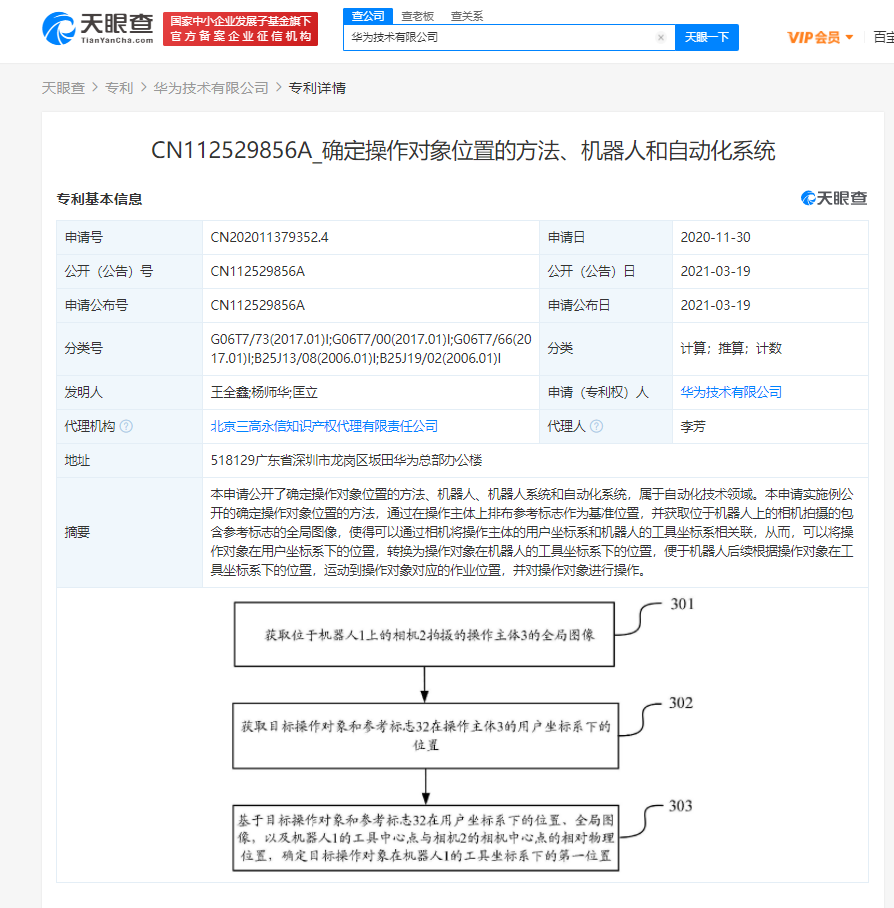Open the 华为技术有限公司 applicant link
Viewport: 894px width, 908px height.
731,392
